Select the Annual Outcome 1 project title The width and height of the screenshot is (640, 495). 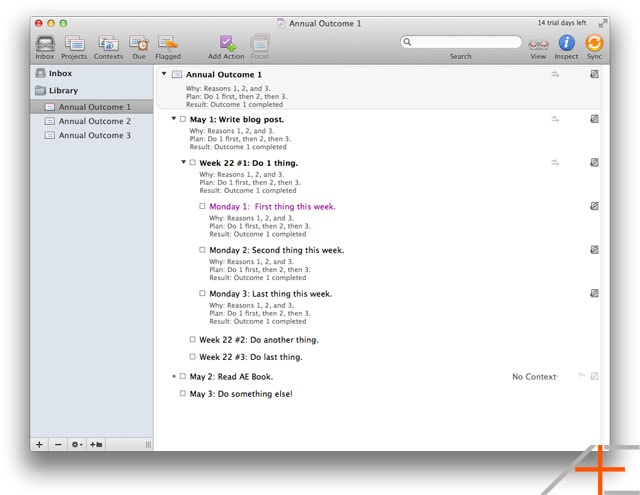[x=224, y=75]
